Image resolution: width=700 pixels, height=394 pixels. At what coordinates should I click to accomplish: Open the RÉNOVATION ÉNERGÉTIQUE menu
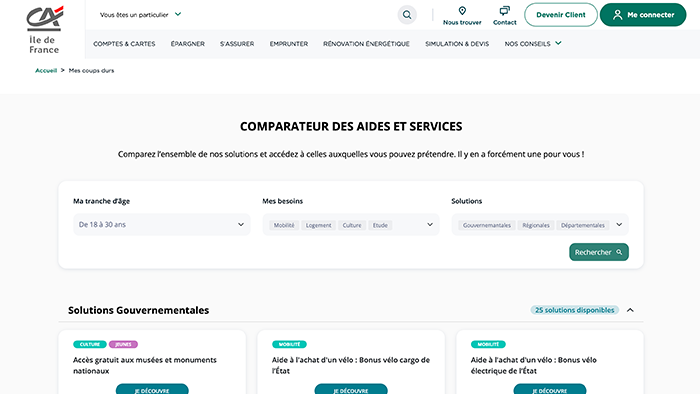pos(366,44)
